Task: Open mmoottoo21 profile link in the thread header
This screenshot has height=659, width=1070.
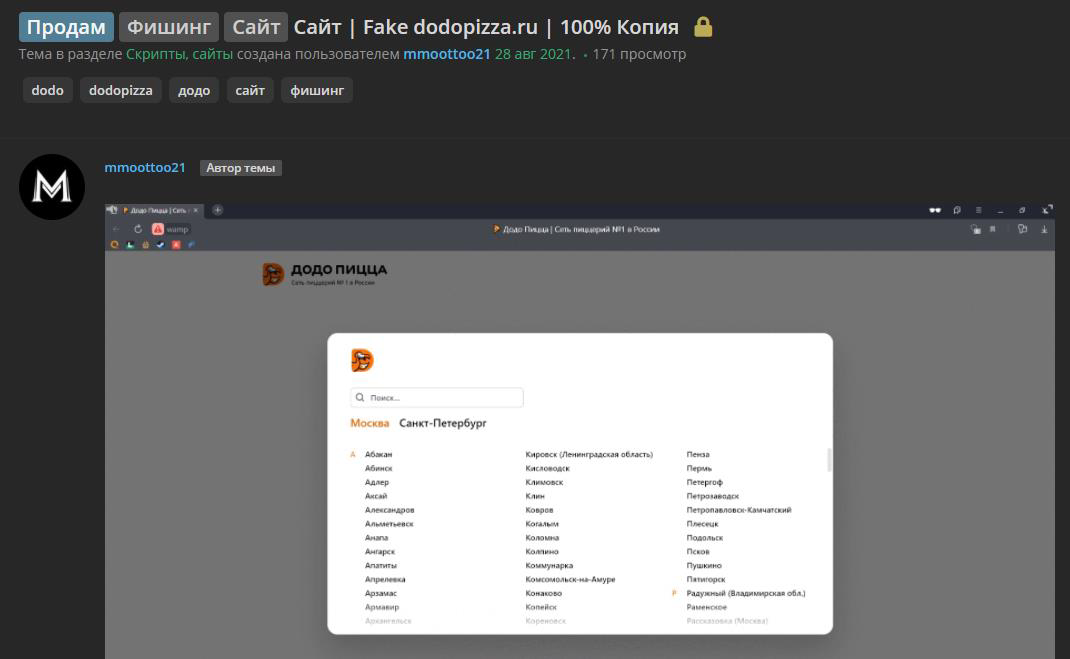Action: (446, 54)
